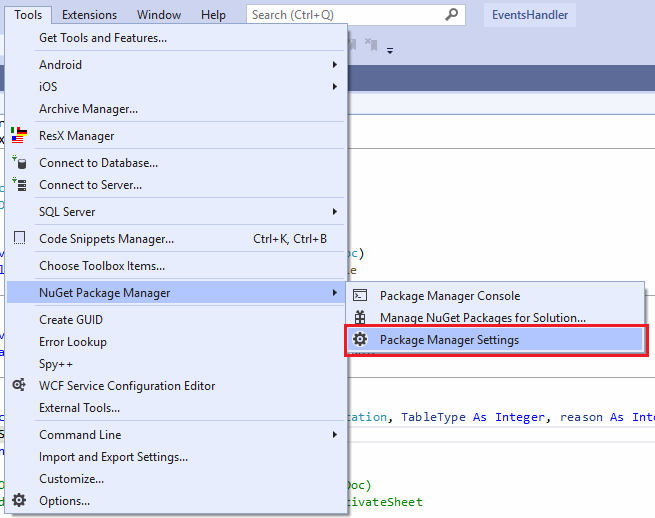Expand the SQL Server submenu arrow

coord(335,211)
